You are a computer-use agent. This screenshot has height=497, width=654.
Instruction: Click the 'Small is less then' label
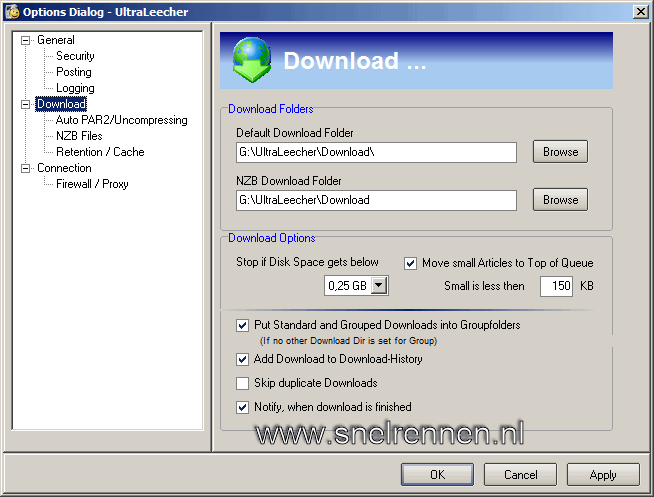point(484,286)
